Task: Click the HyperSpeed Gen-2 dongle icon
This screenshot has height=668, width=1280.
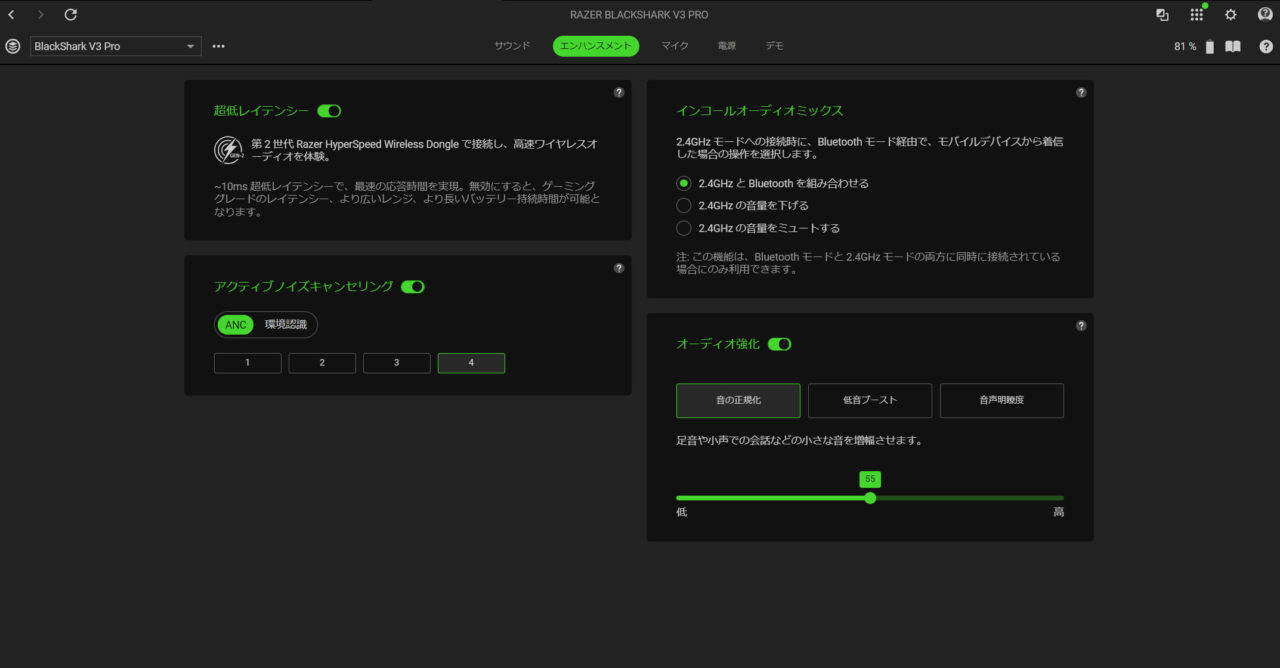Action: (x=229, y=150)
